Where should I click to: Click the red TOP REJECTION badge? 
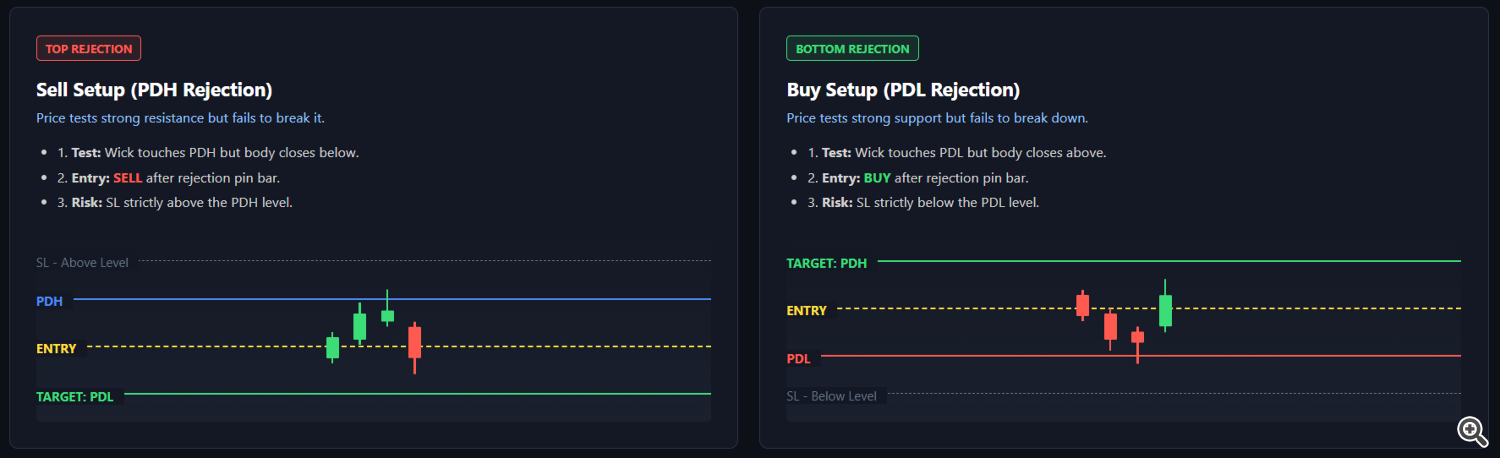(x=88, y=48)
